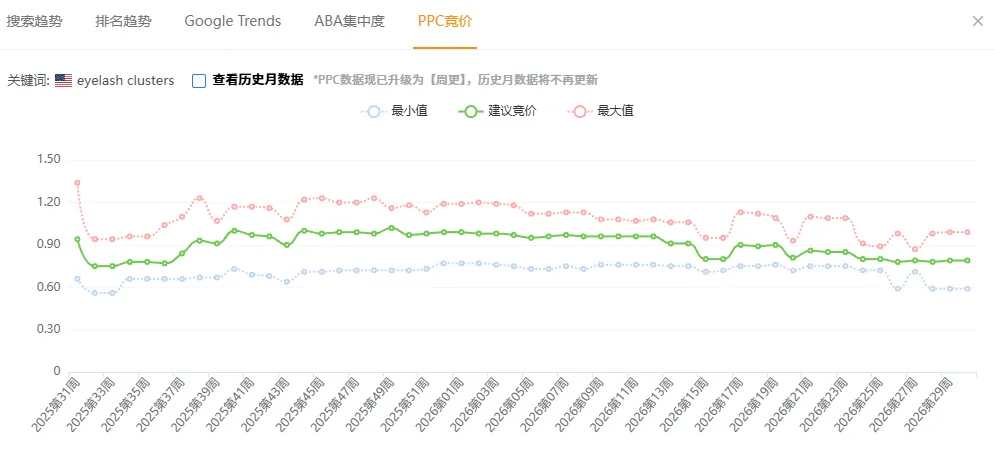Open the 排名趋势 tab

(x=124, y=21)
